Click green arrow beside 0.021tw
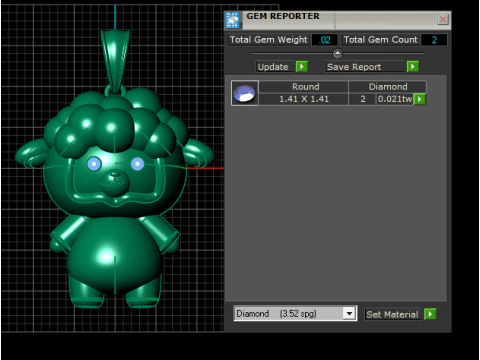480x360 pixels. 420,99
